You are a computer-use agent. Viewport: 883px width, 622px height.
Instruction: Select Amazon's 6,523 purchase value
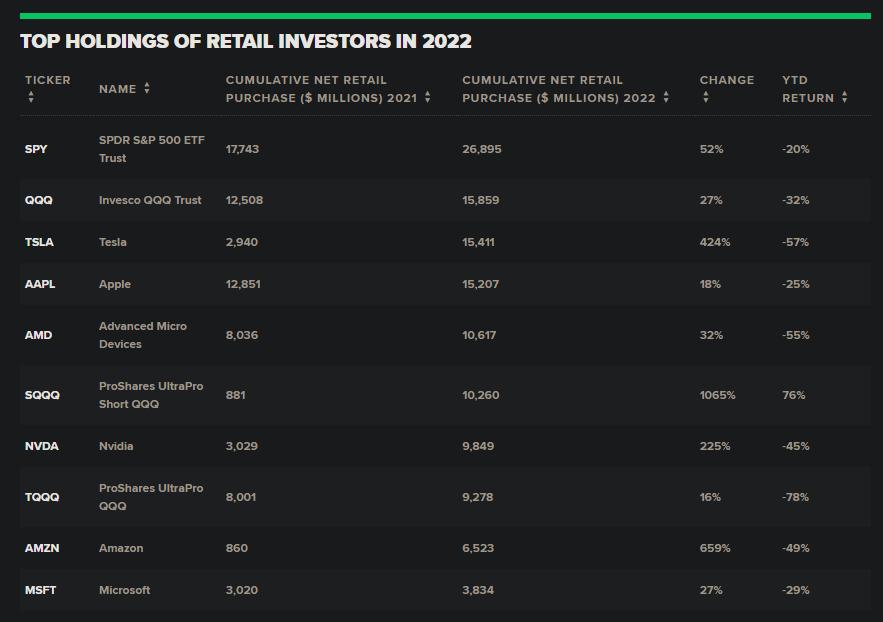click(x=478, y=548)
